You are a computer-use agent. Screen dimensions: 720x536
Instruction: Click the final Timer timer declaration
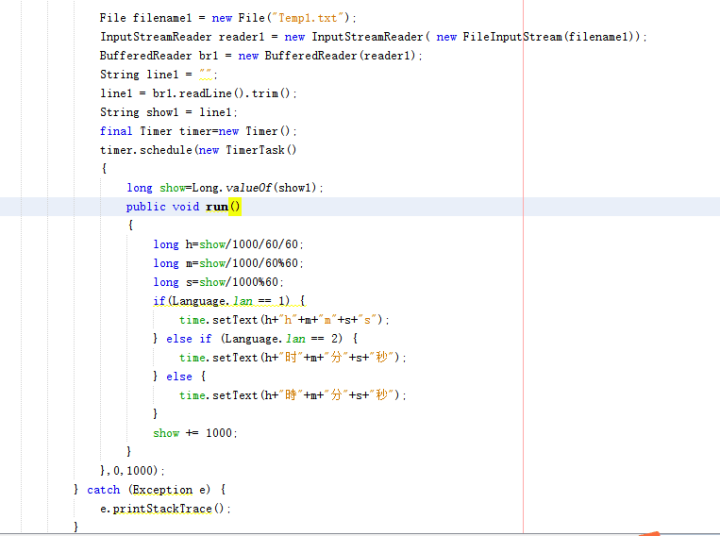(198, 131)
